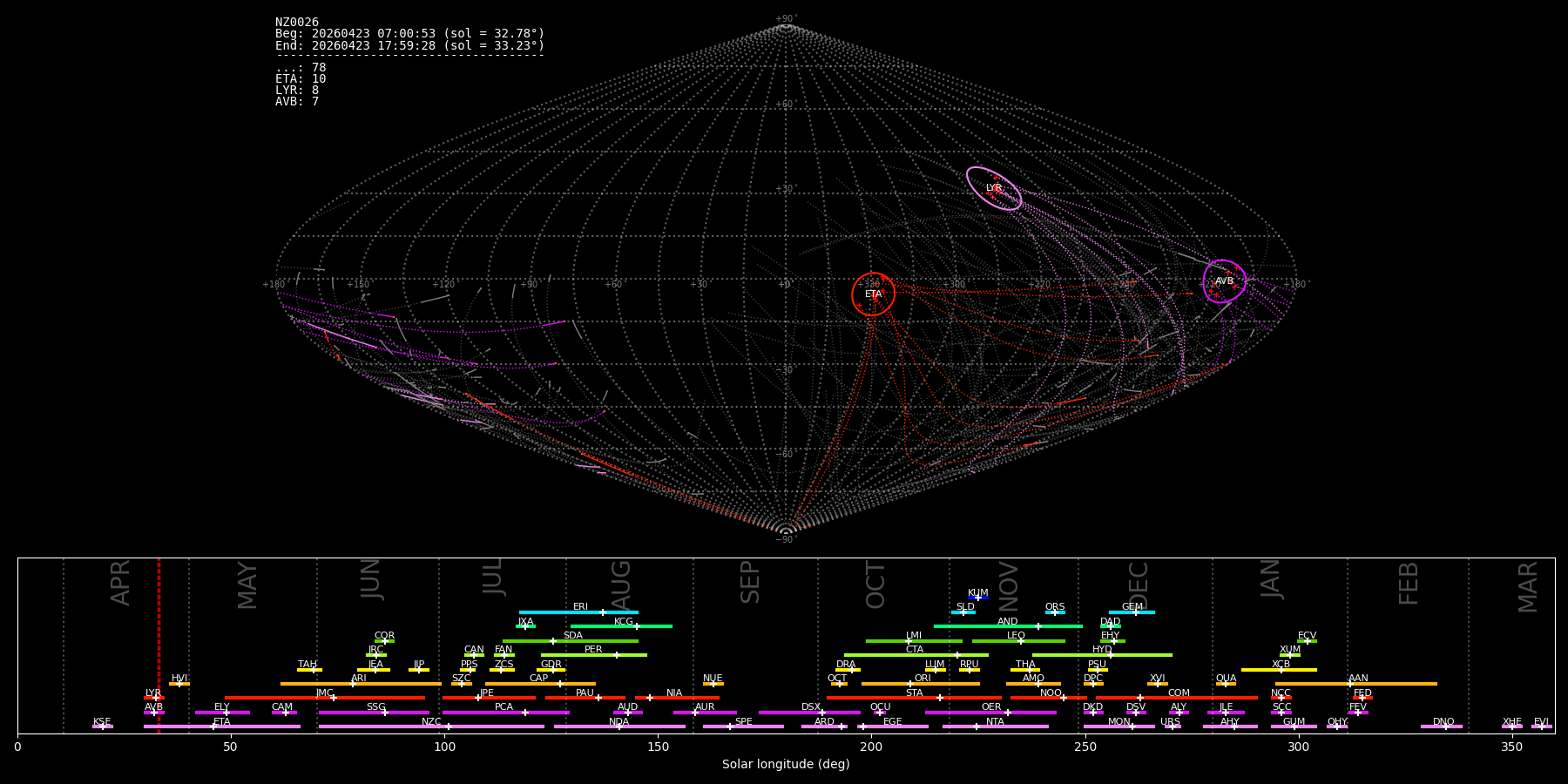This screenshot has height=784, width=1568.
Task: Click the 200 tick on solar longitude axis
Action: click(871, 747)
